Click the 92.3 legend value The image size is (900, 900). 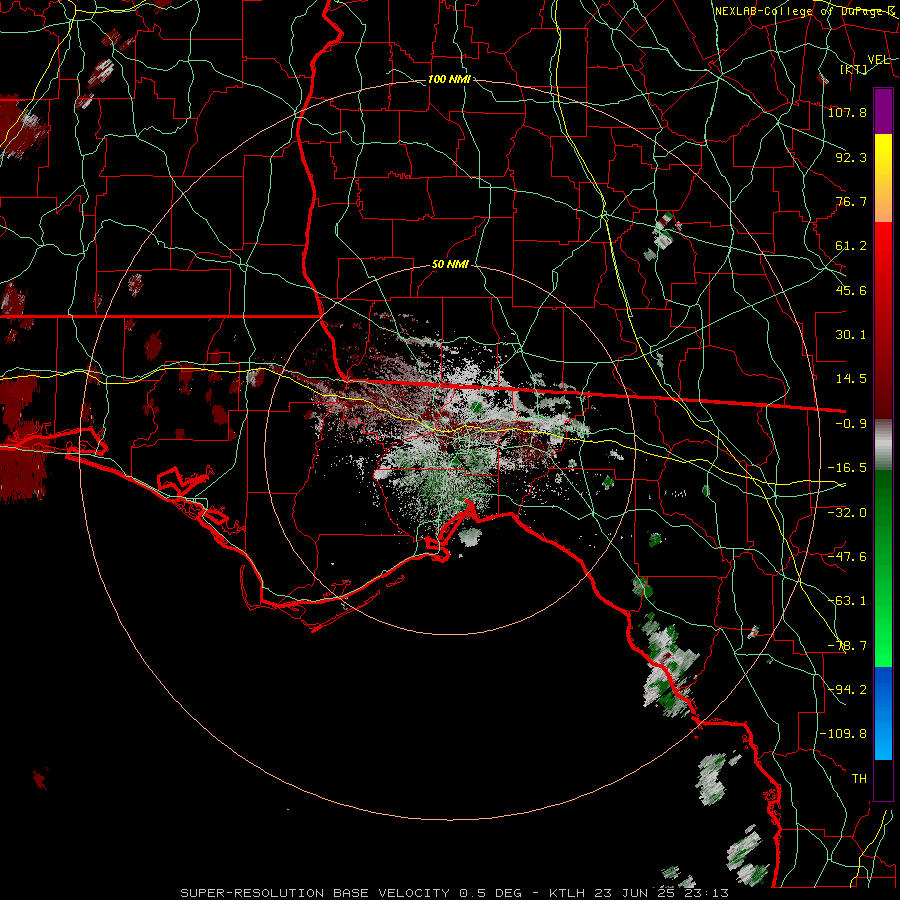(x=851, y=157)
